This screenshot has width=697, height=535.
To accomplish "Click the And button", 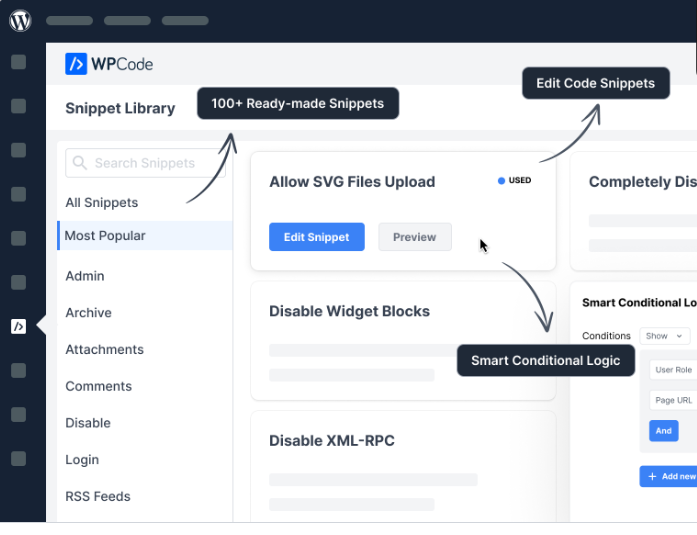I will click(x=664, y=431).
